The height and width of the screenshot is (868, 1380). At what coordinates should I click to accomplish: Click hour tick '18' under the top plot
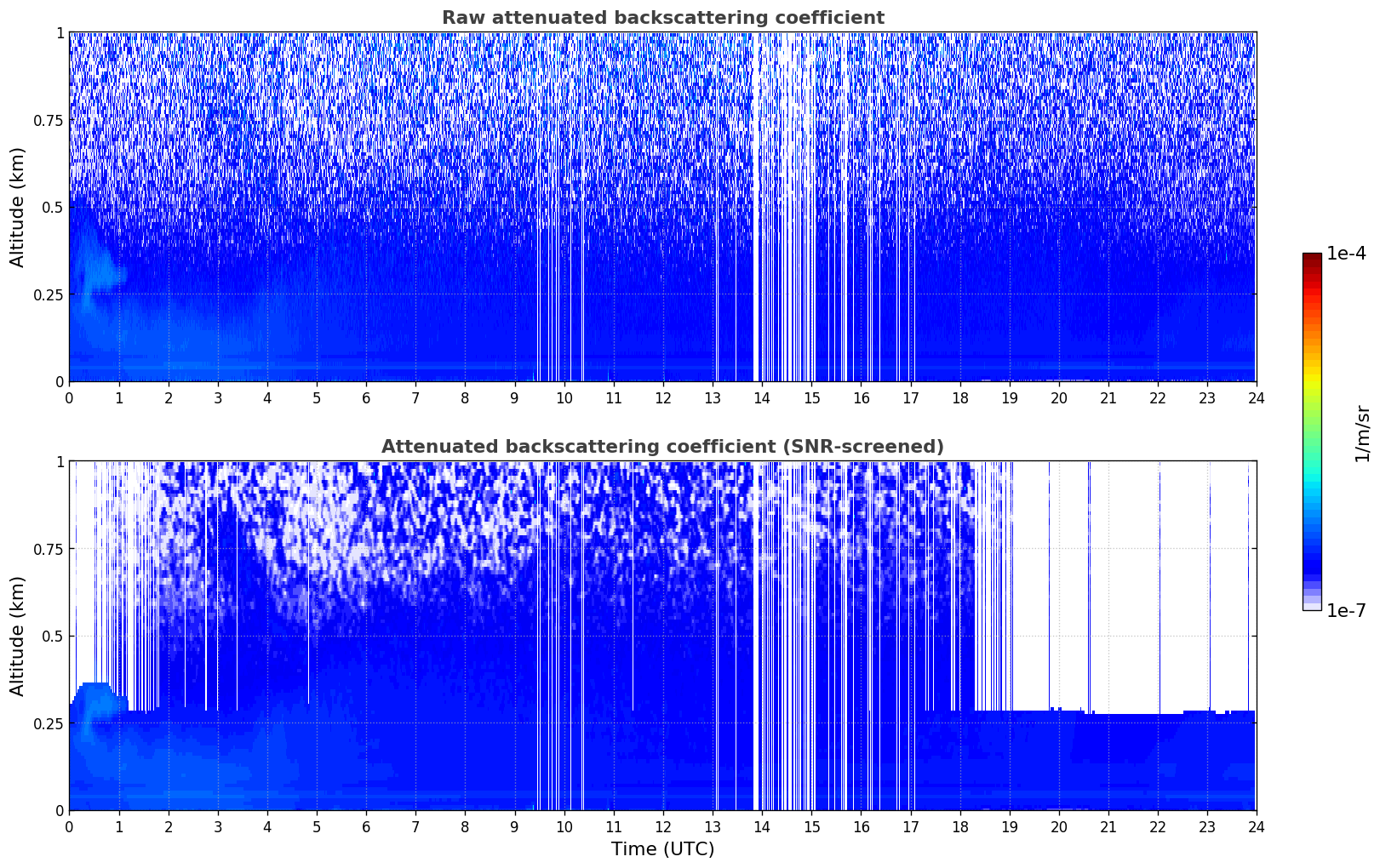pos(959,397)
